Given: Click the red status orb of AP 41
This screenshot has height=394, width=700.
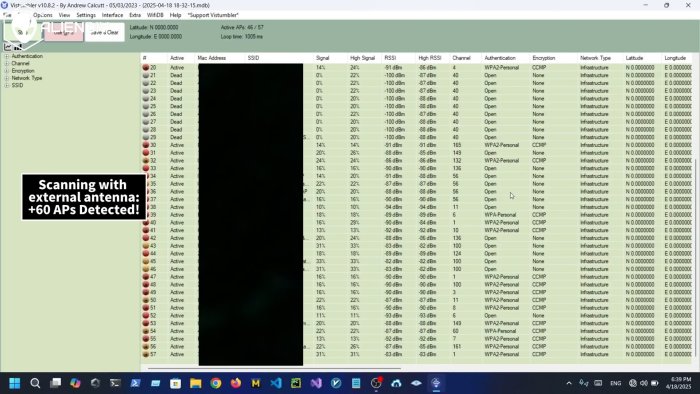Looking at the screenshot, I should (x=146, y=230).
